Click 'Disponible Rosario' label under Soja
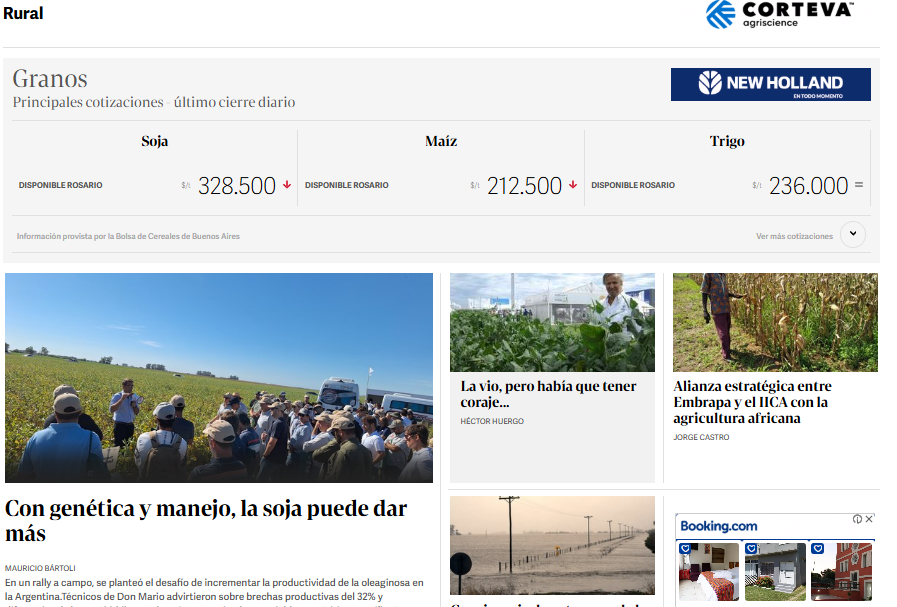897x607 pixels. pos(61,185)
